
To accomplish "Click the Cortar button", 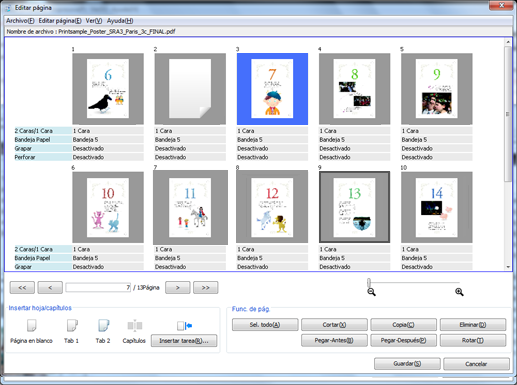I will 334,324.
